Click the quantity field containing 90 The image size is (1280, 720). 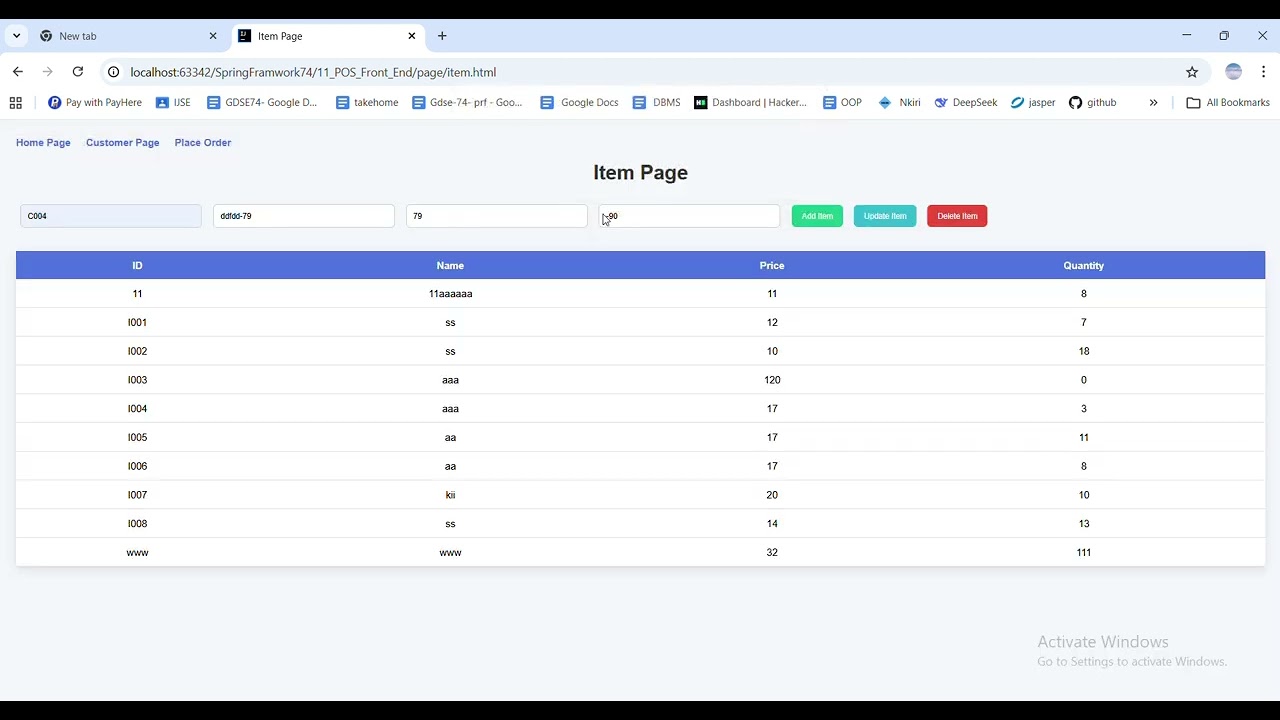click(690, 216)
